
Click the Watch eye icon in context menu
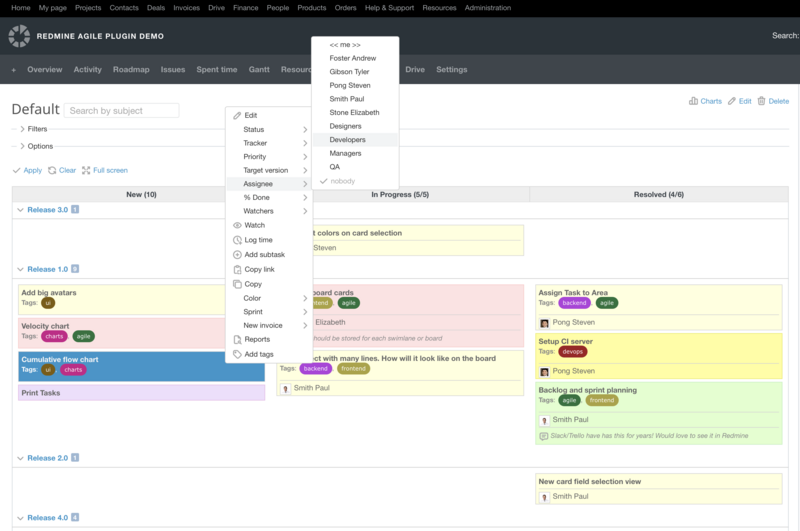coord(237,225)
